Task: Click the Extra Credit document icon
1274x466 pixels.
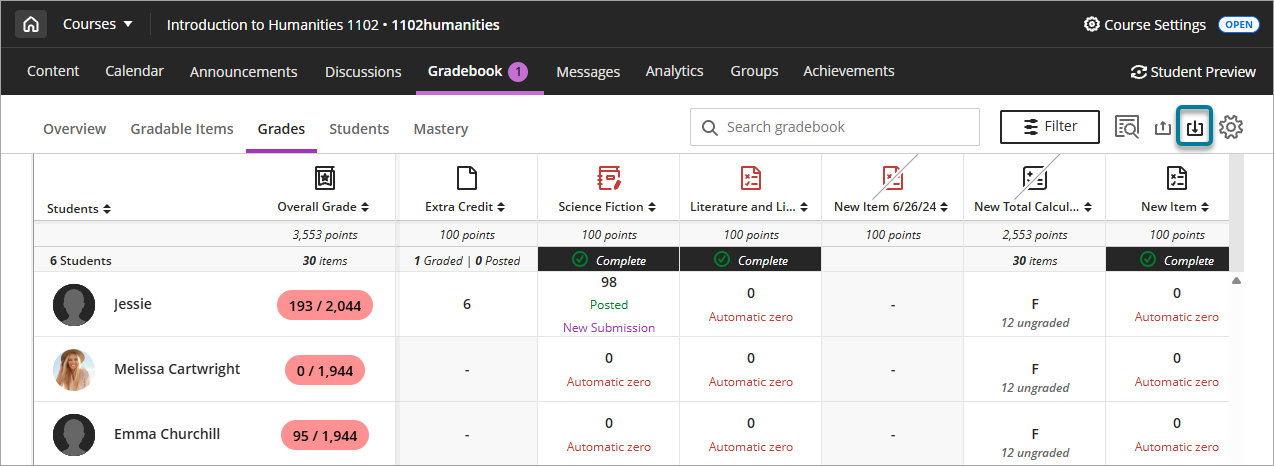Action: [x=466, y=178]
